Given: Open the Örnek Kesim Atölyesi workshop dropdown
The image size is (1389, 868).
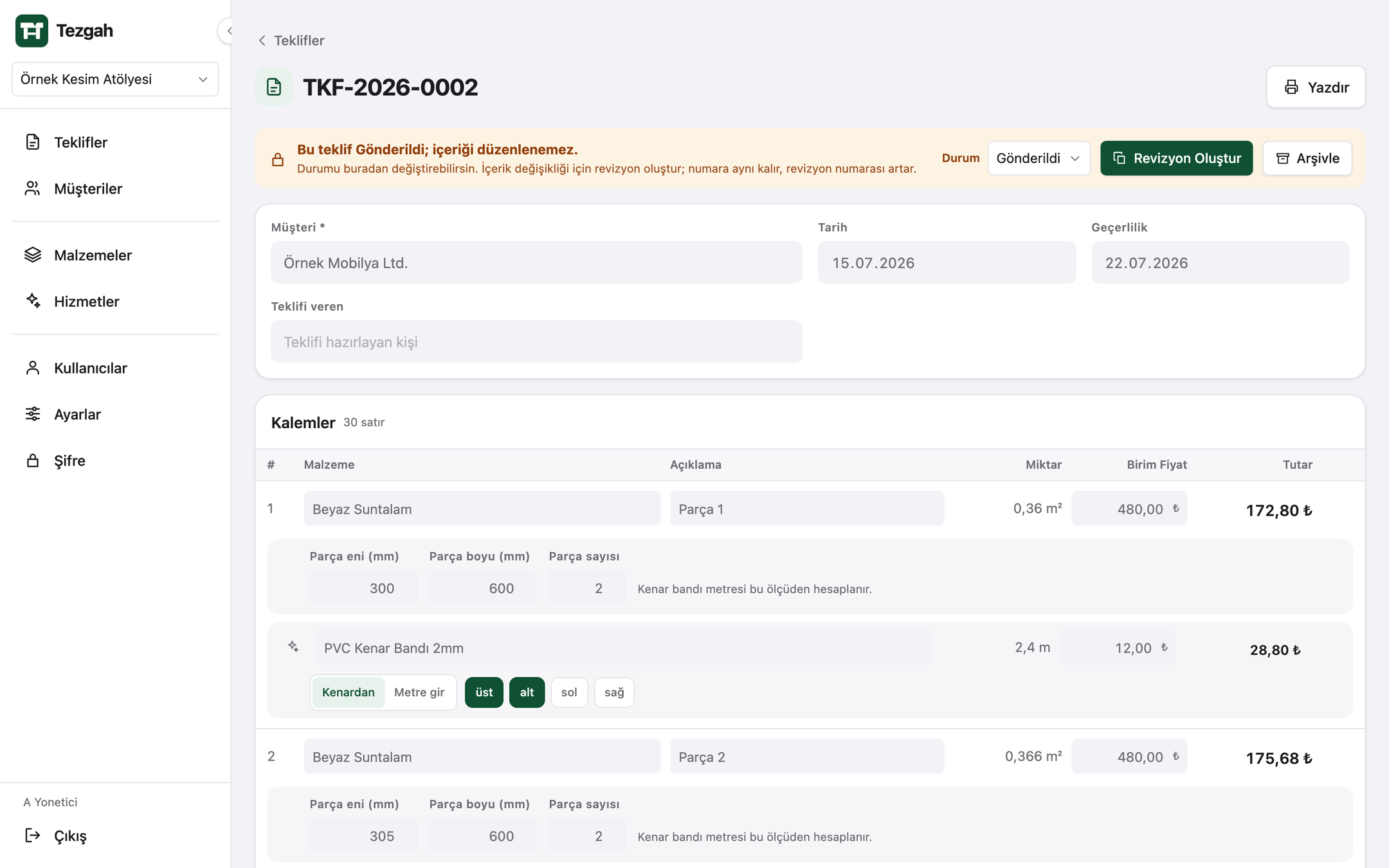Looking at the screenshot, I should point(115,79).
